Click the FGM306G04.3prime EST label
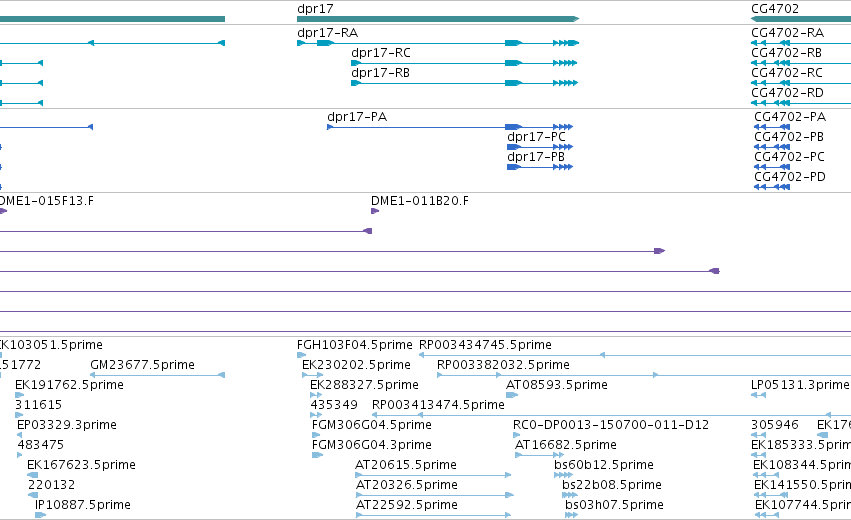 click(372, 445)
